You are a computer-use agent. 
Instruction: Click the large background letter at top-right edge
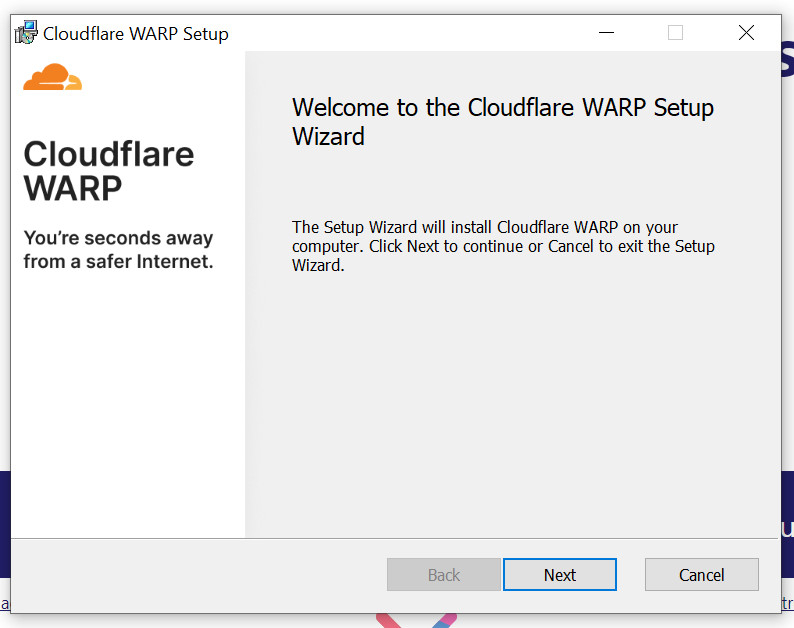pyautogui.click(x=788, y=60)
